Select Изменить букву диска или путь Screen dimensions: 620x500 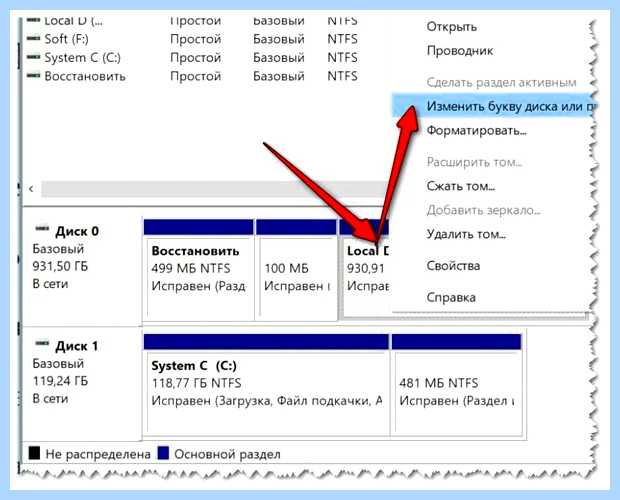tap(492, 106)
